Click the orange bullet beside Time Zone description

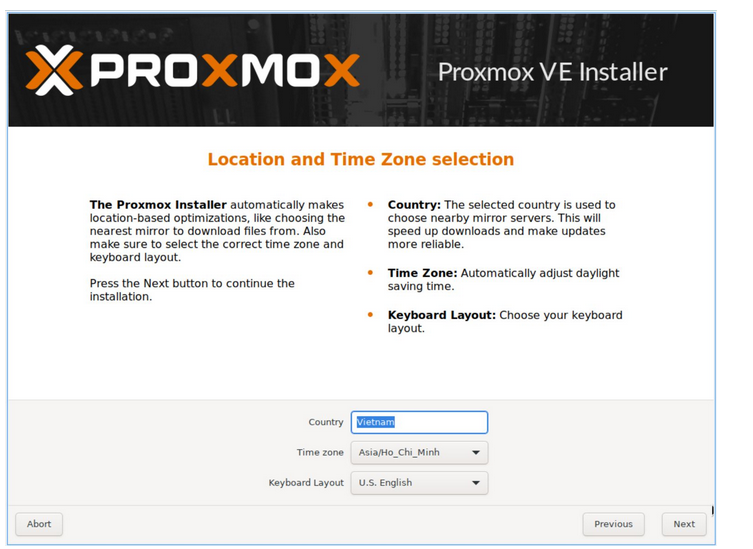pos(370,273)
